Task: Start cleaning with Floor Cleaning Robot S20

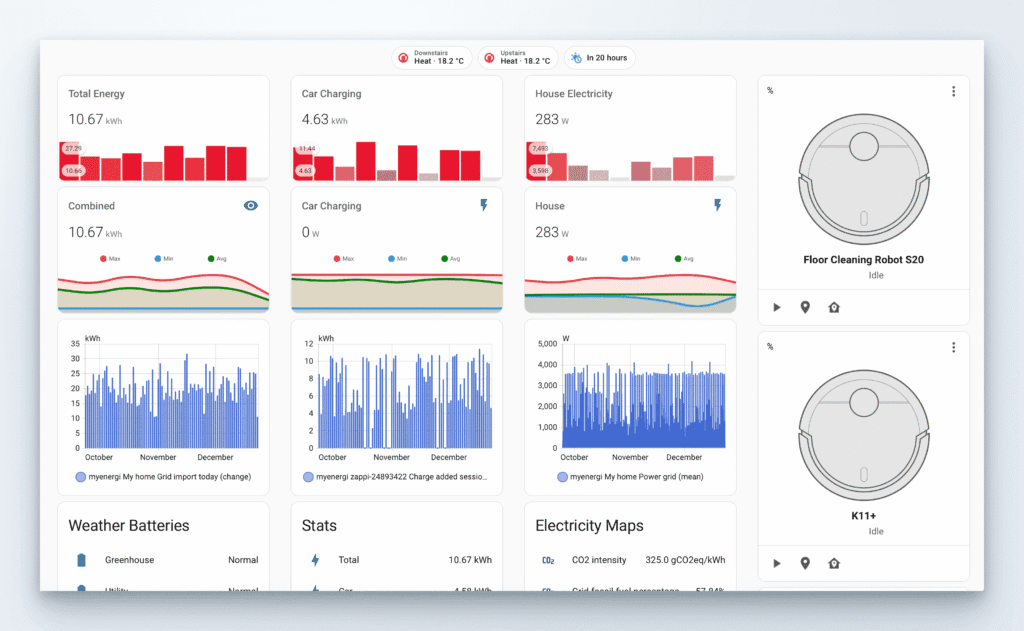Action: tap(777, 307)
